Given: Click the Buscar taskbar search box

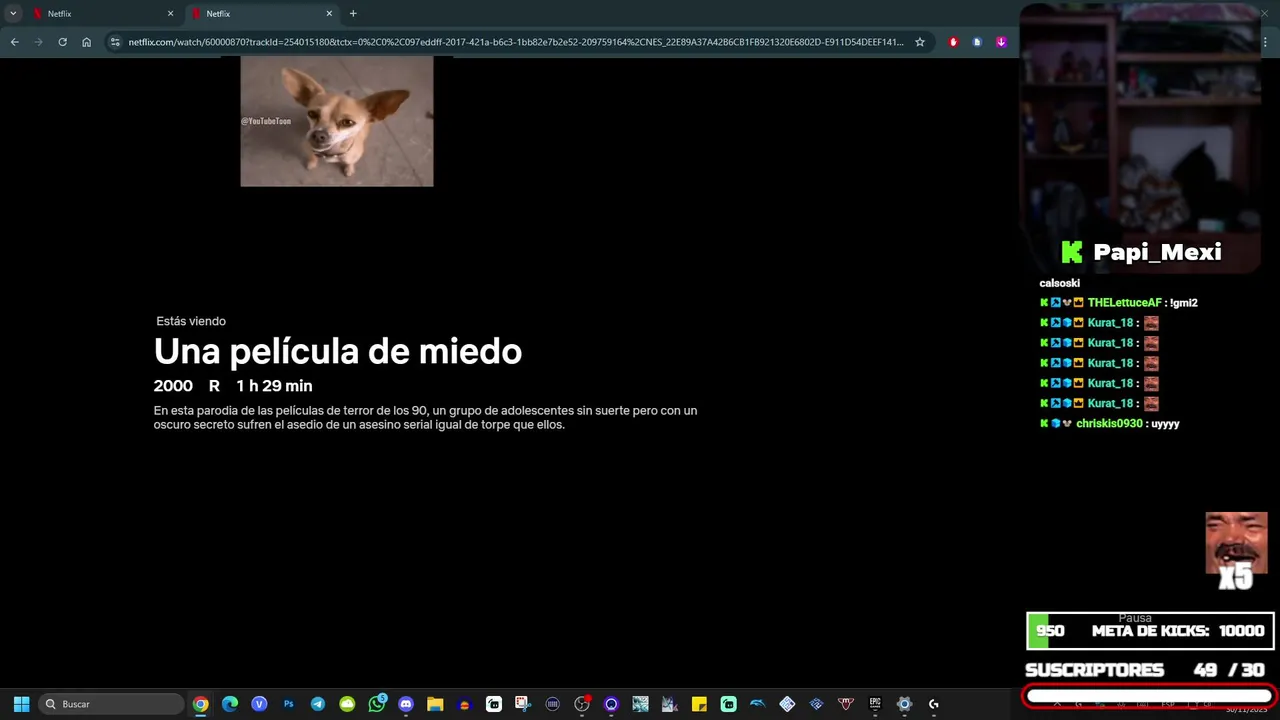Looking at the screenshot, I should (112, 704).
